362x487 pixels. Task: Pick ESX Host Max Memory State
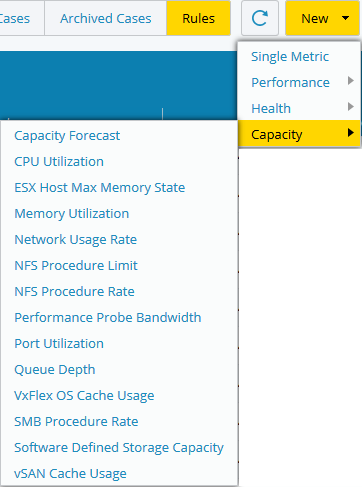[x=100, y=188]
